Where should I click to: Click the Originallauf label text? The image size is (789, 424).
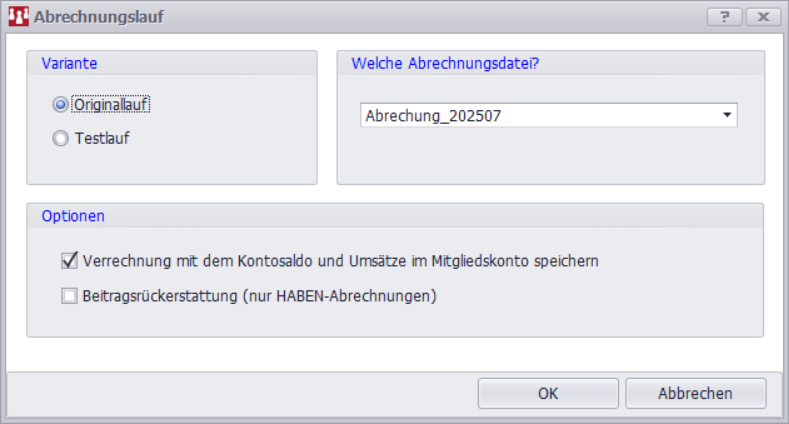click(111, 104)
